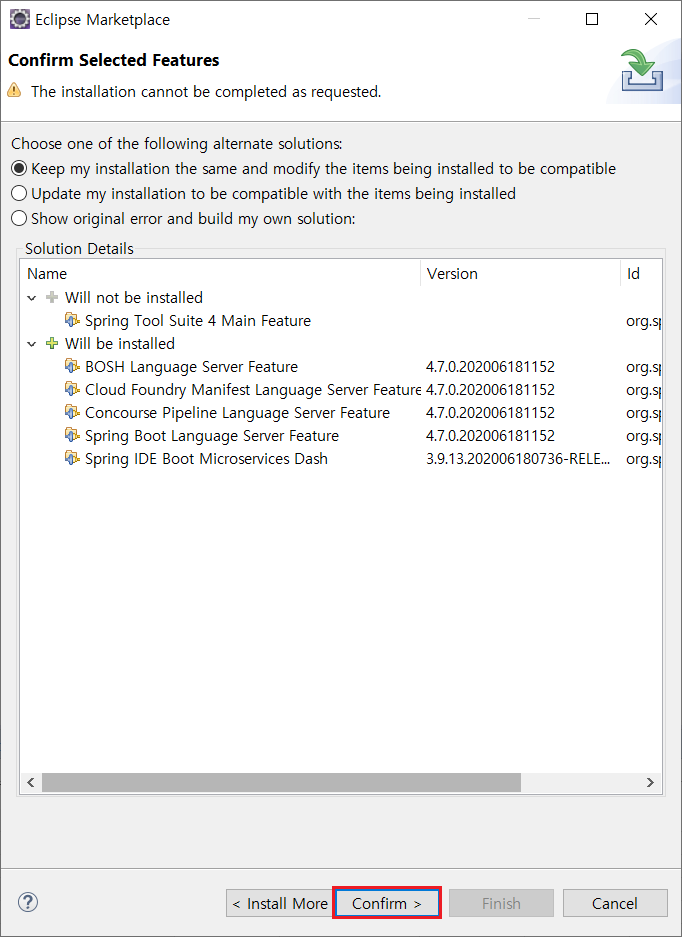682x937 pixels.
Task: Click Concourse Pipeline version cell
Action: tap(490, 413)
